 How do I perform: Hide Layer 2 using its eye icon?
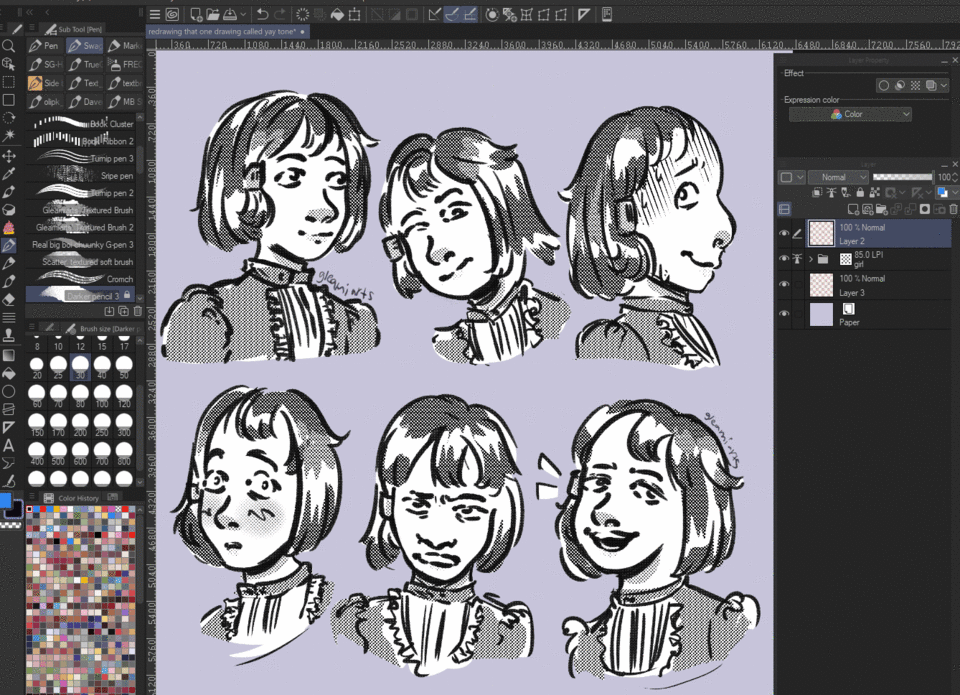784,233
